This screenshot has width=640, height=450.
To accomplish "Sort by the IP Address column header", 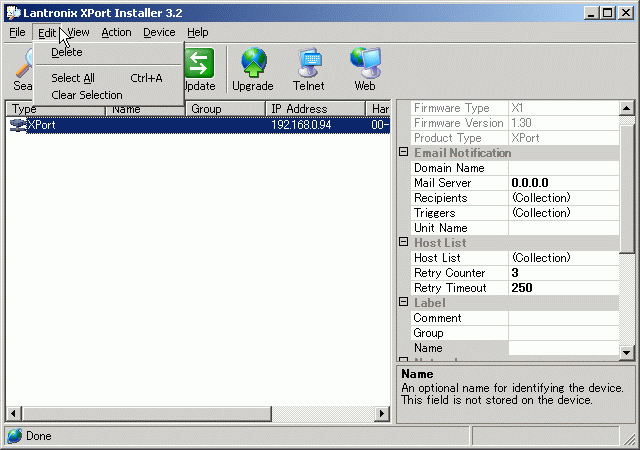I will click(316, 109).
